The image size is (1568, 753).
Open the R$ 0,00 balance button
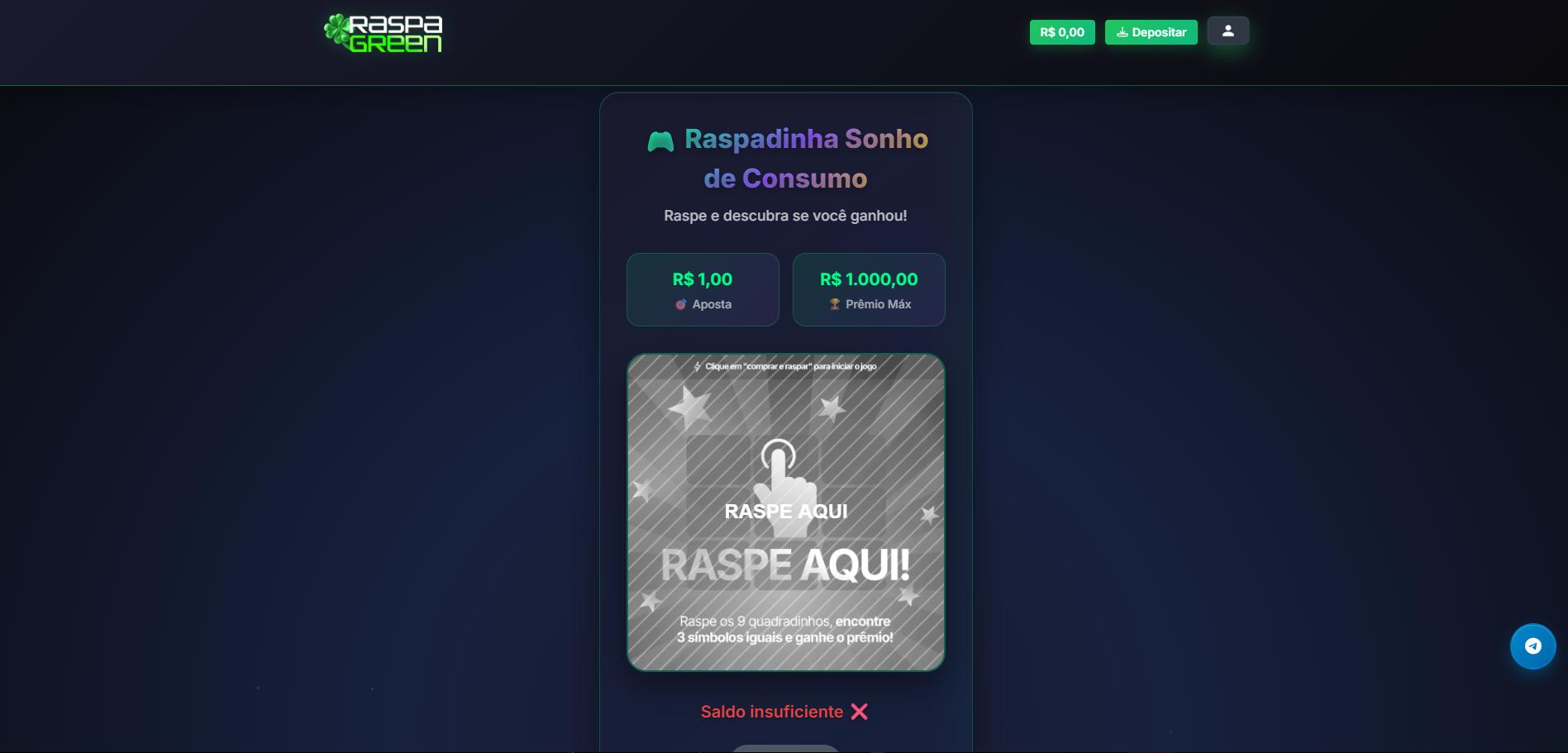[x=1062, y=32]
